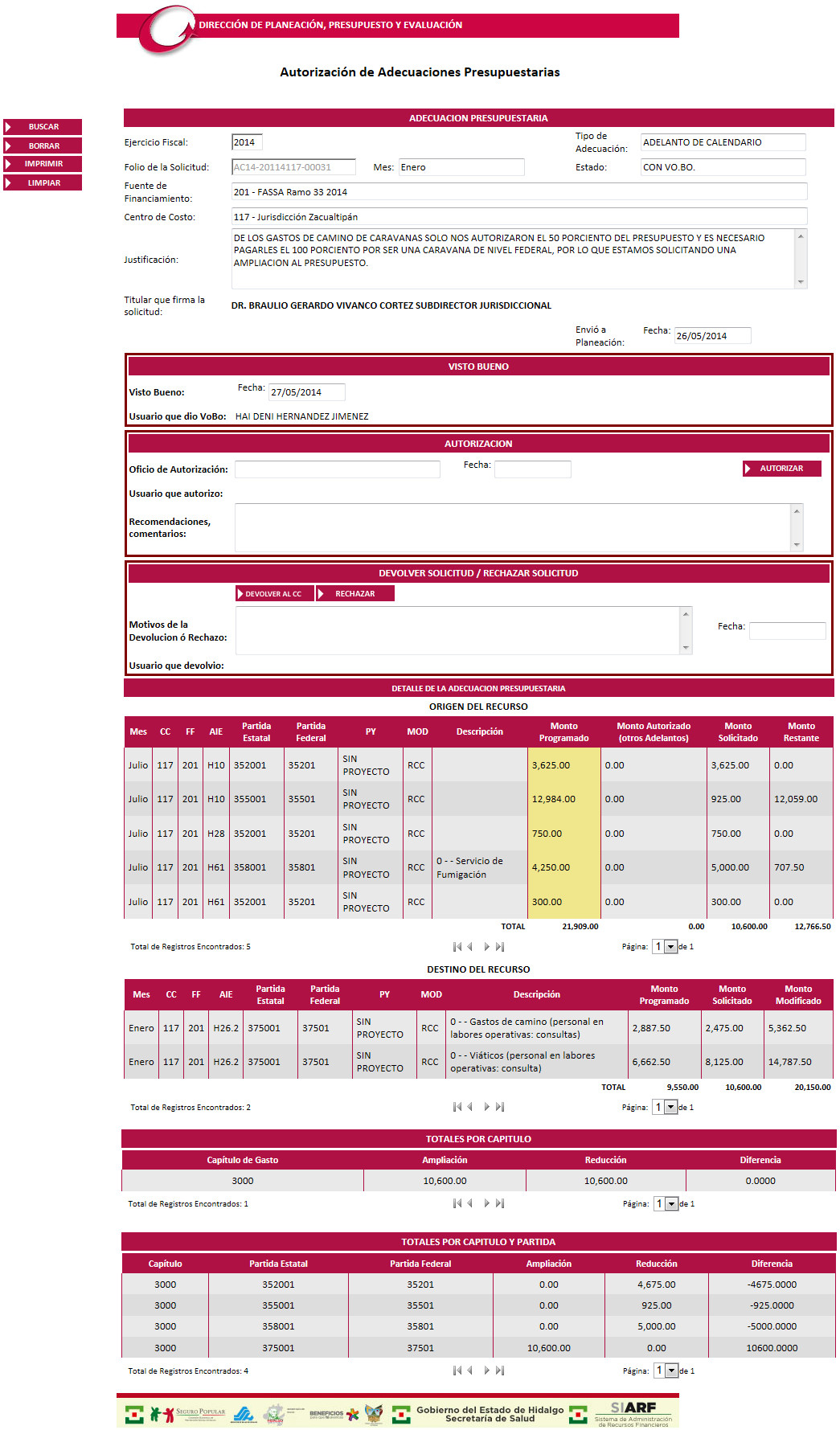Select the LIMPIAR sidebar button
This screenshot has height=1430, width=840.
pos(43,183)
